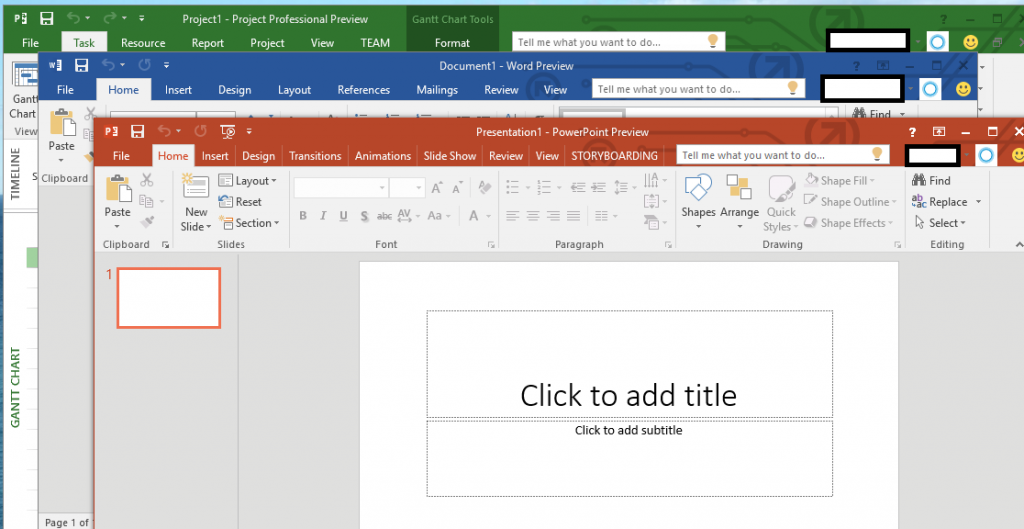The height and width of the screenshot is (529, 1024).
Task: Click Increase List Level icon in PowerPoint
Action: tap(598, 187)
